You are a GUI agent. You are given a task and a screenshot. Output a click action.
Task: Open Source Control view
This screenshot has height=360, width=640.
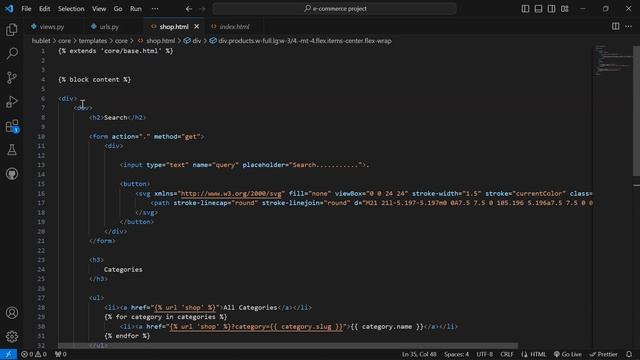[x=12, y=78]
